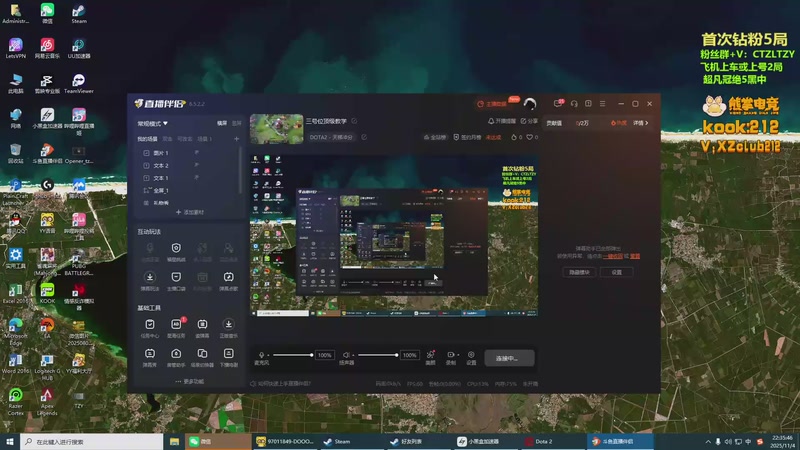Open the 主播数据 button
Screen dimensions: 800x450
tap(493, 104)
